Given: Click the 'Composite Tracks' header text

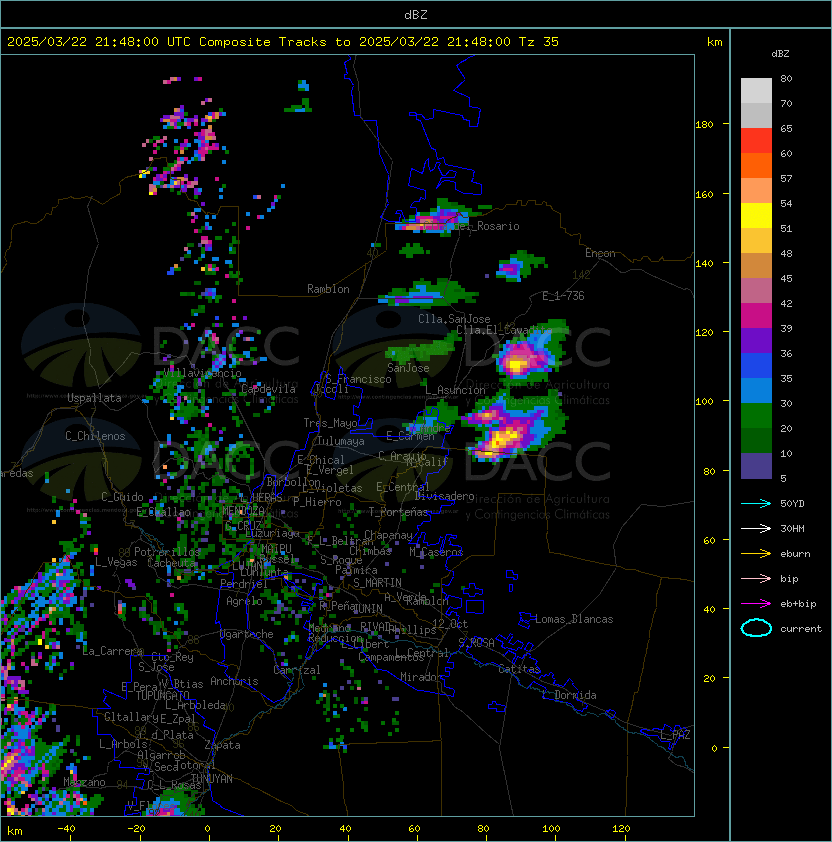Looking at the screenshot, I should (263, 42).
